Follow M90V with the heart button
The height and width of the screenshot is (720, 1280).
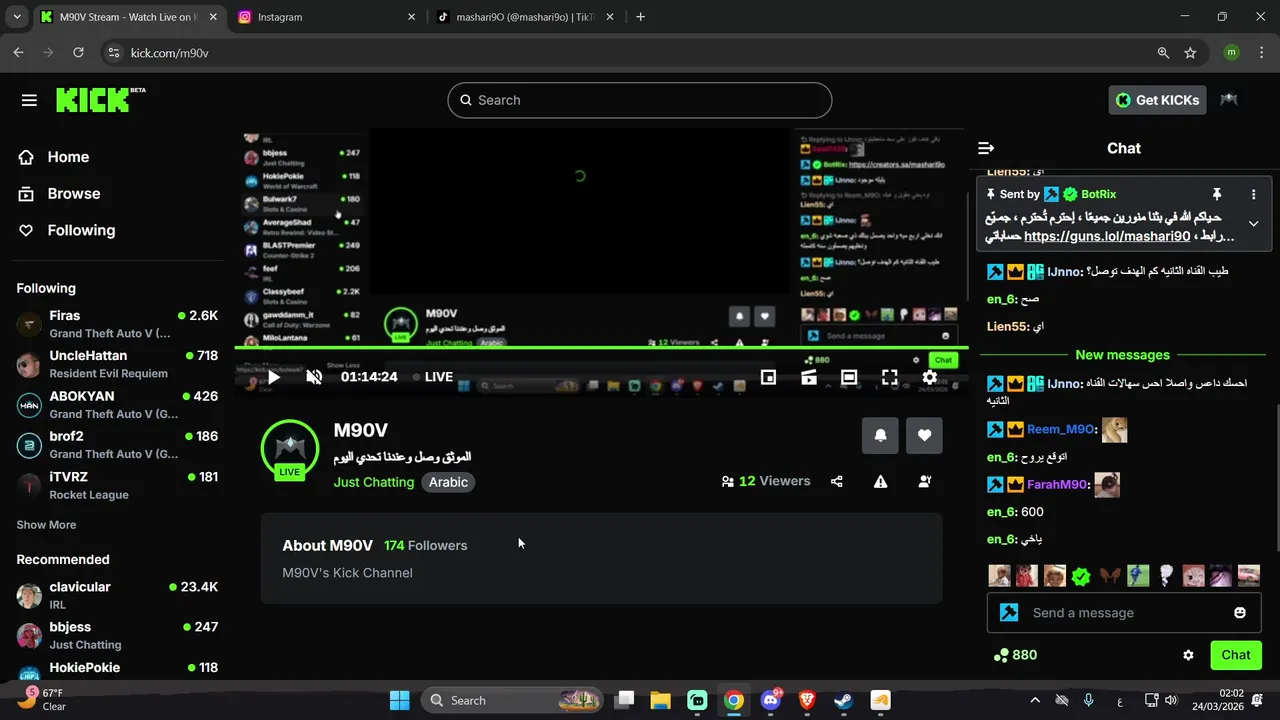(x=924, y=436)
